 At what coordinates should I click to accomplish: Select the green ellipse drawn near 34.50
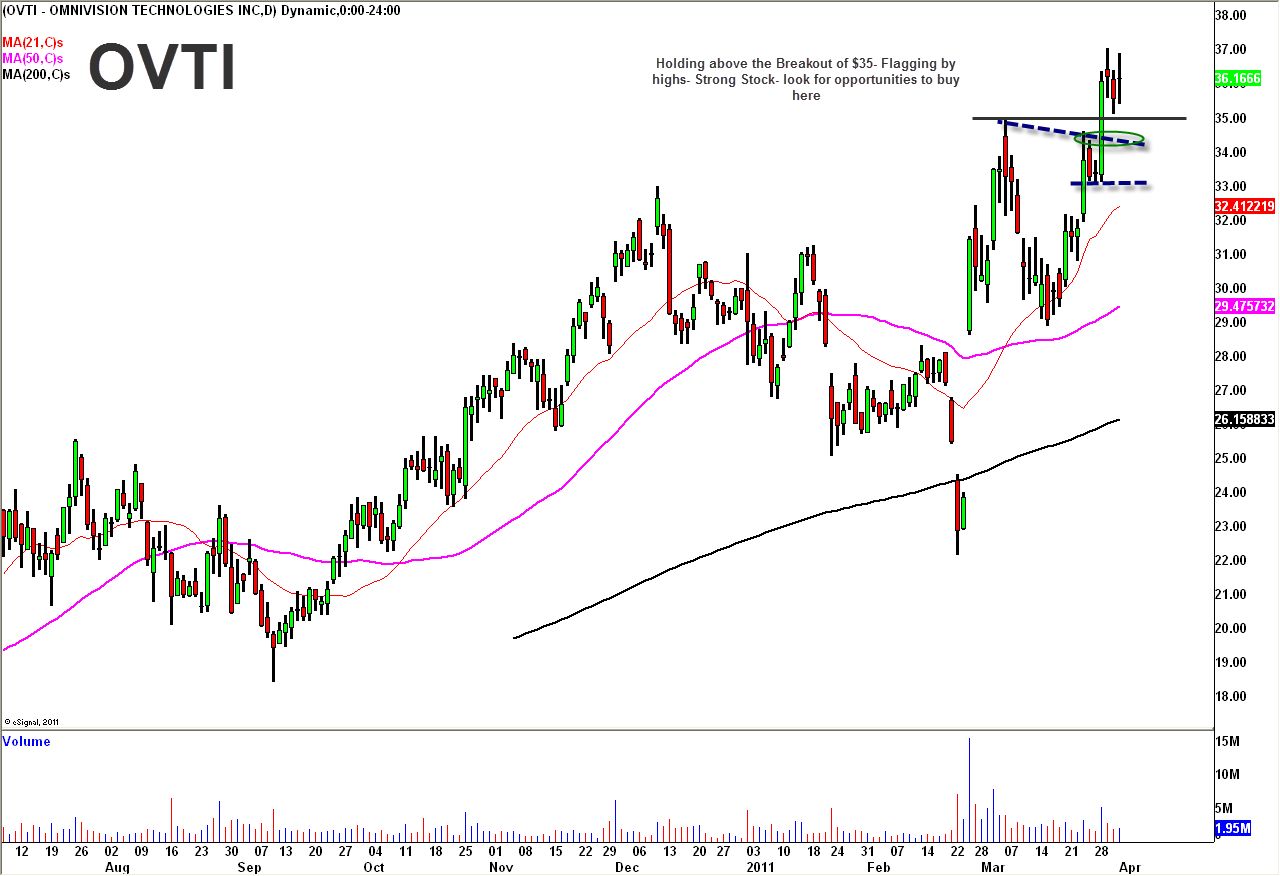pyautogui.click(x=1110, y=138)
